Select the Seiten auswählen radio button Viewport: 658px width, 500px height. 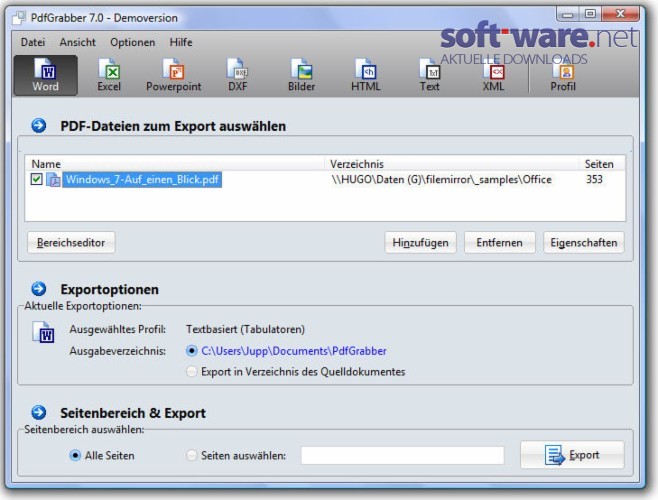coord(191,455)
